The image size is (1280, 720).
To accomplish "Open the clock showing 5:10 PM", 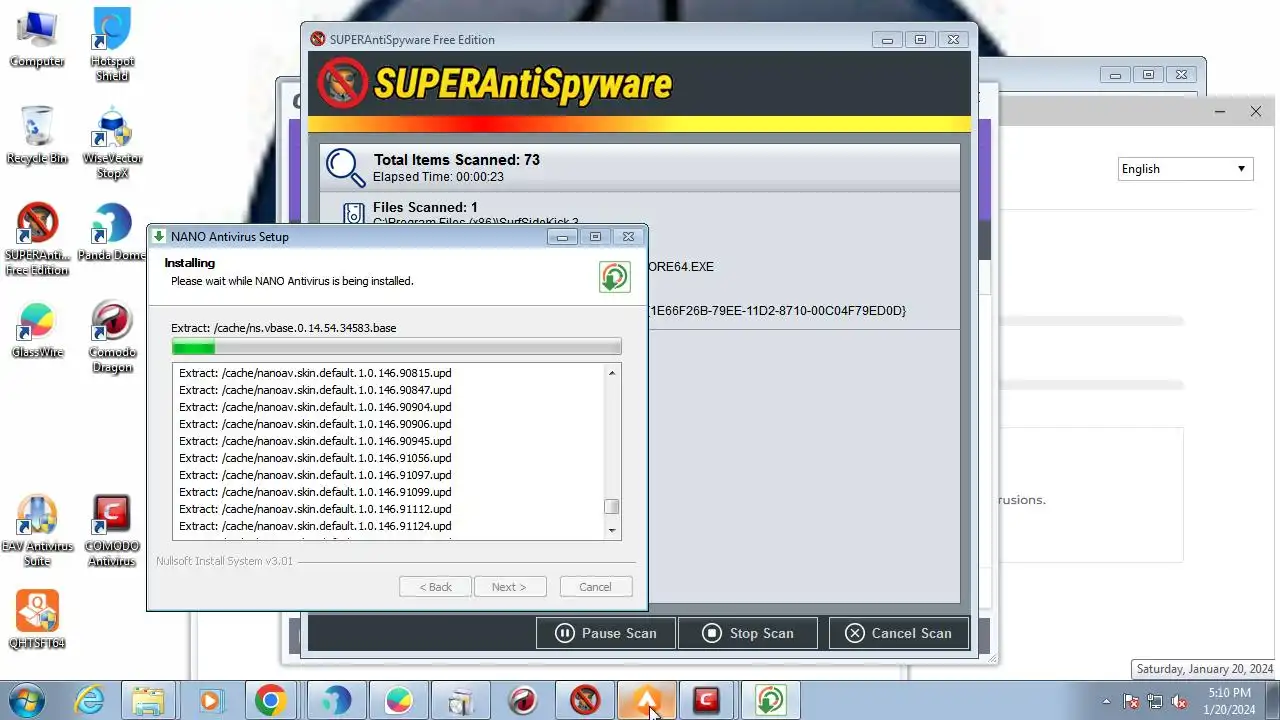I will pos(1229,701).
